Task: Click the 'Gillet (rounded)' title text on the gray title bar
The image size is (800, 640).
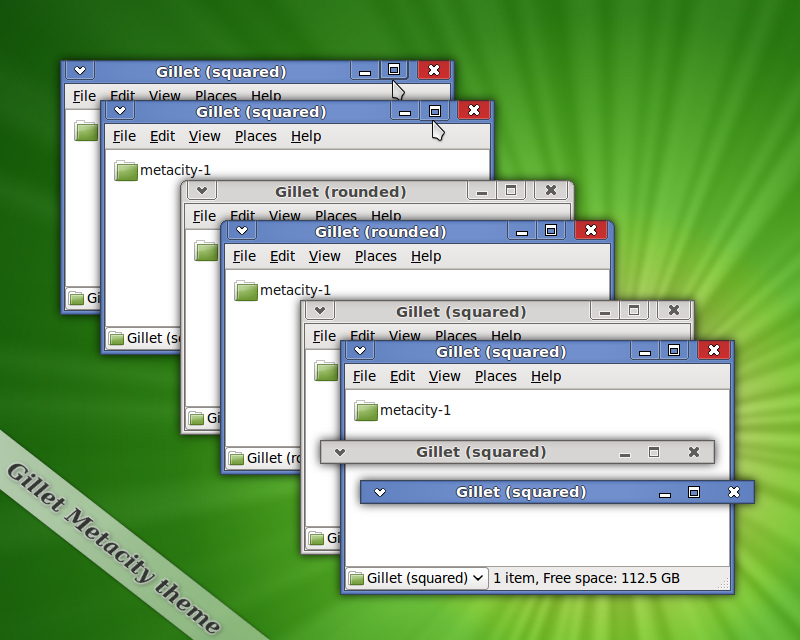Action: [x=340, y=192]
